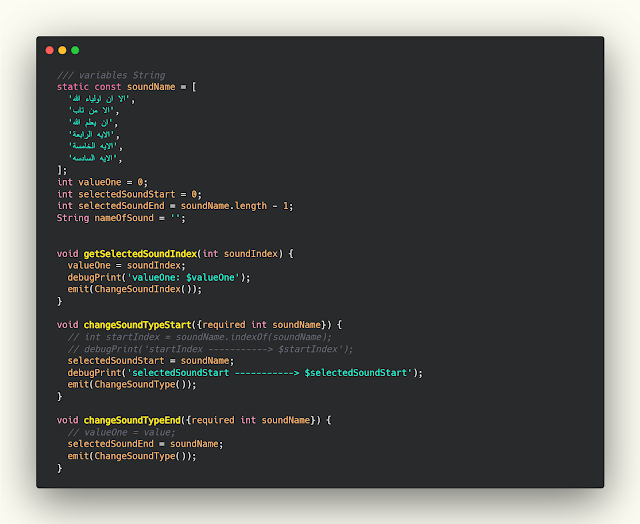Viewport: 640px width, 524px height.
Task: Click the first Arabic string in the list
Action: pyautogui.click(x=100, y=99)
